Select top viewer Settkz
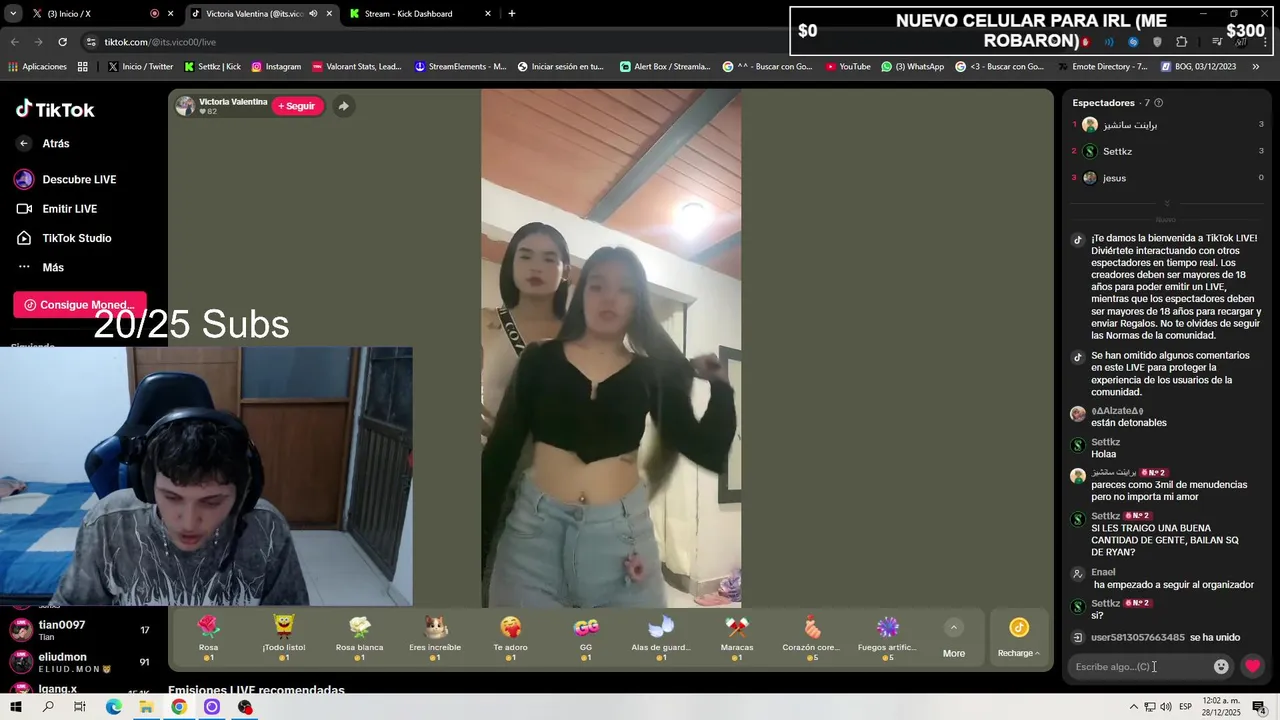Image resolution: width=1280 pixels, height=720 pixels. [1168, 152]
